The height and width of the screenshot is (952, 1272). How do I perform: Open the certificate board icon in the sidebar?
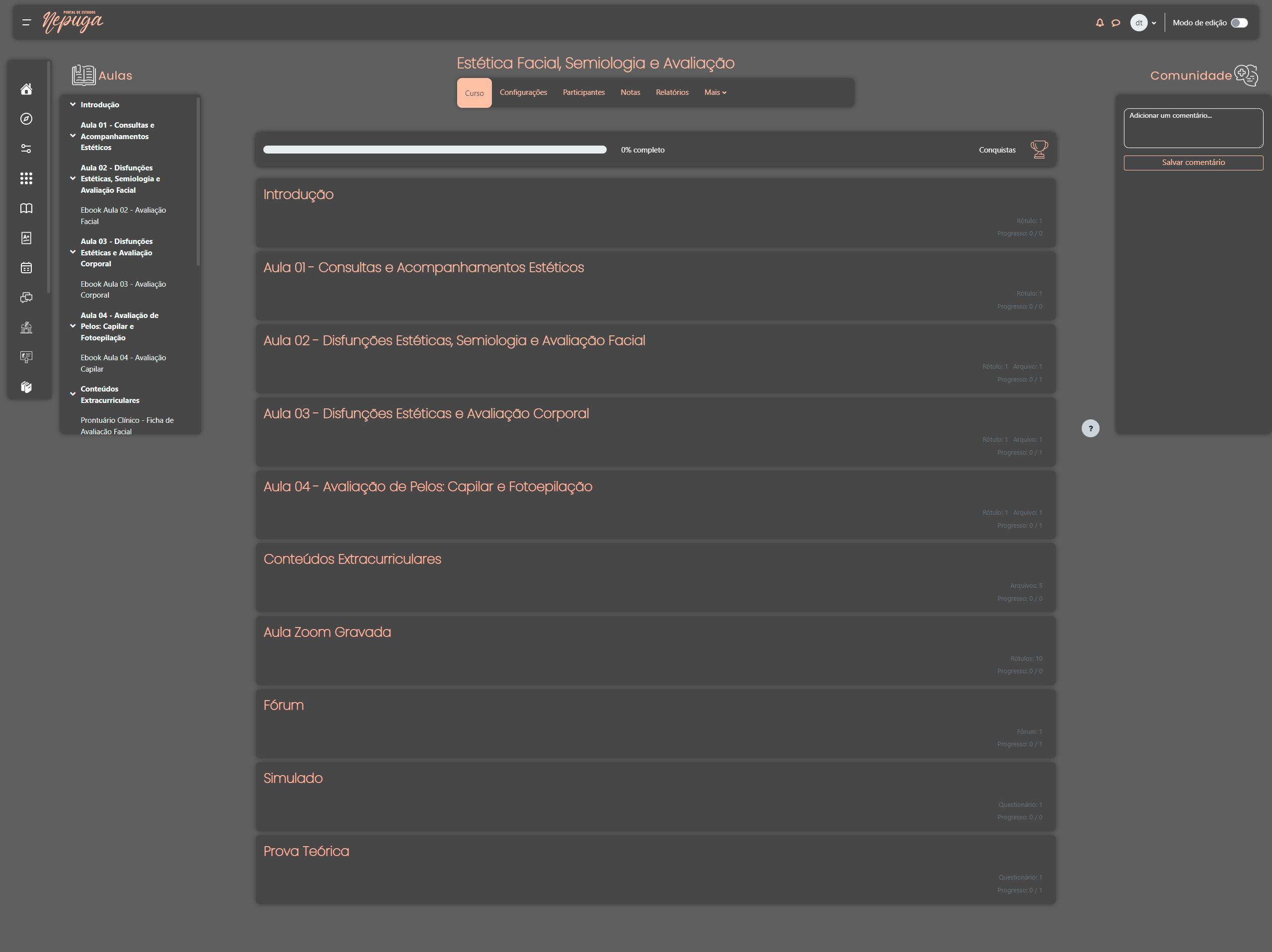pyautogui.click(x=26, y=357)
